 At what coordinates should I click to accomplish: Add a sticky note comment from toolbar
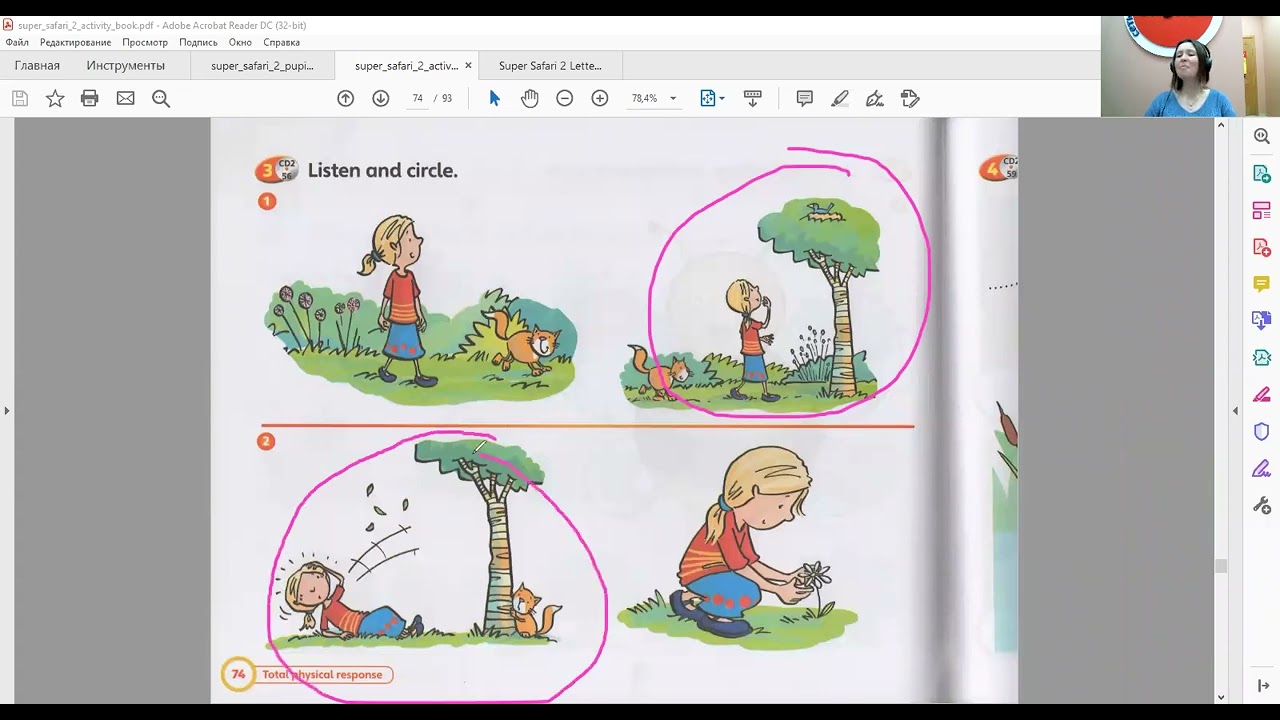pyautogui.click(x=804, y=98)
